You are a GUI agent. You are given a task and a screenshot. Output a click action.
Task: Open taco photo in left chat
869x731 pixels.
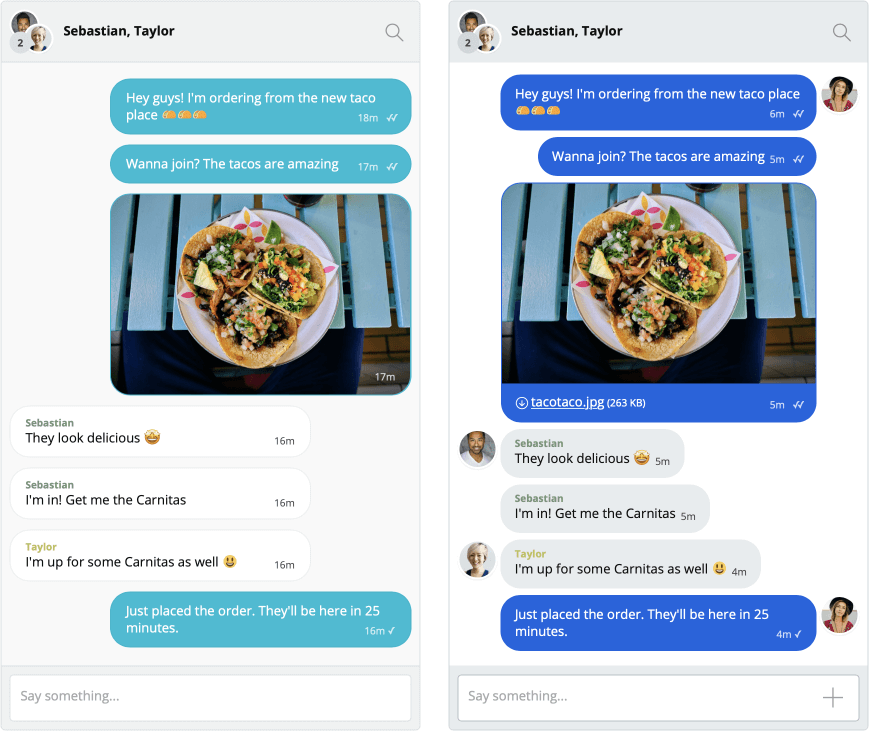click(x=260, y=294)
